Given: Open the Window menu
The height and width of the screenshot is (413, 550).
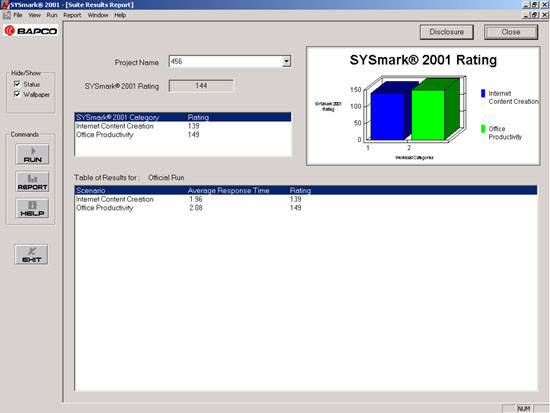Looking at the screenshot, I should point(98,15).
